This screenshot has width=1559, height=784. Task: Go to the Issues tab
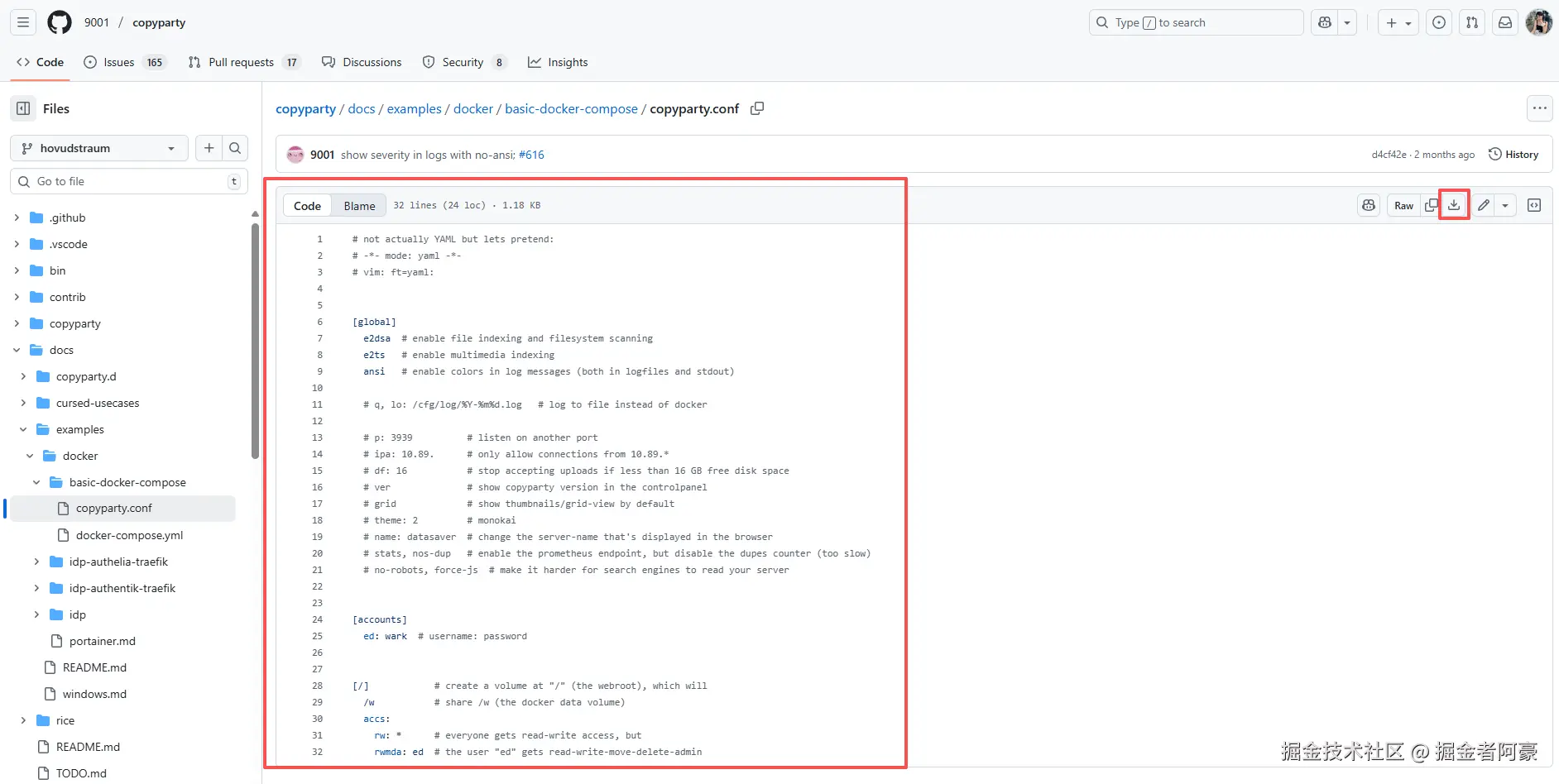click(125, 62)
